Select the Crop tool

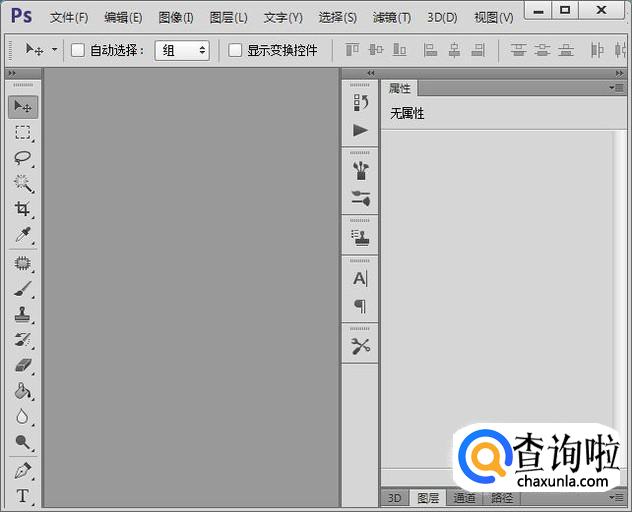23,209
